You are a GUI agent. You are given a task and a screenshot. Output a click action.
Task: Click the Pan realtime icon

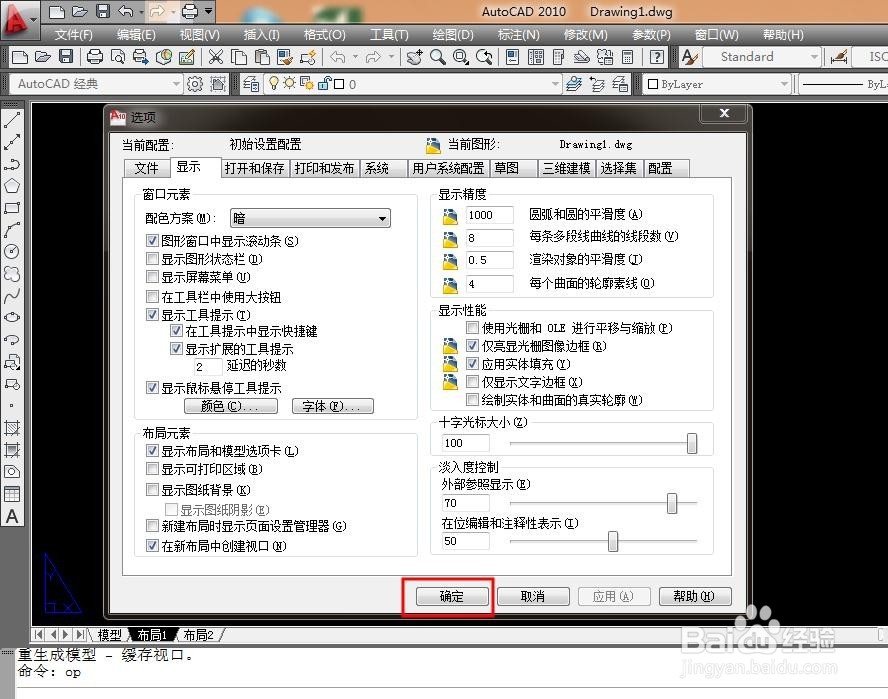pos(414,57)
